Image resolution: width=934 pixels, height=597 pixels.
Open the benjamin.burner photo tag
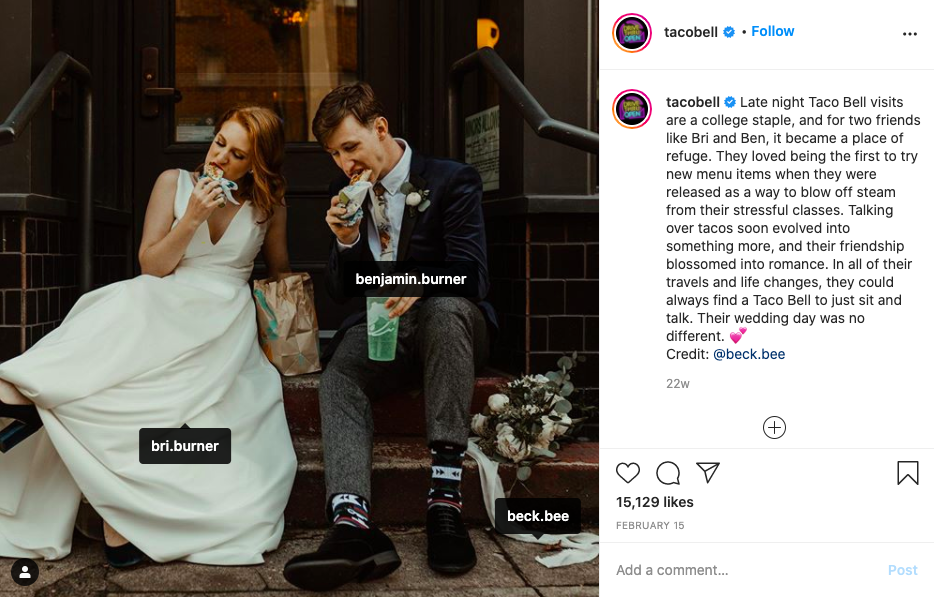411,279
